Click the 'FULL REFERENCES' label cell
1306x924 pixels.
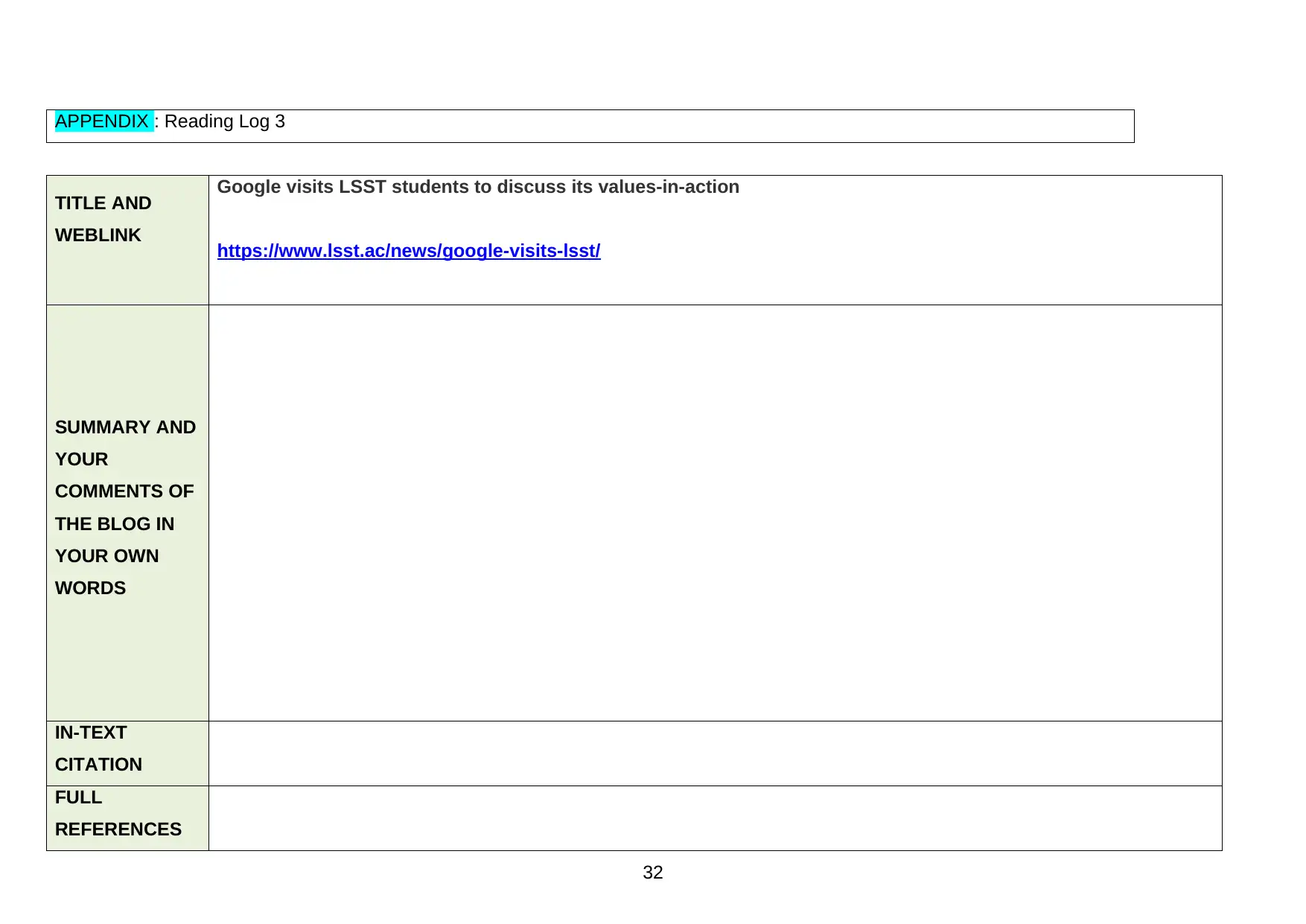coord(127,818)
